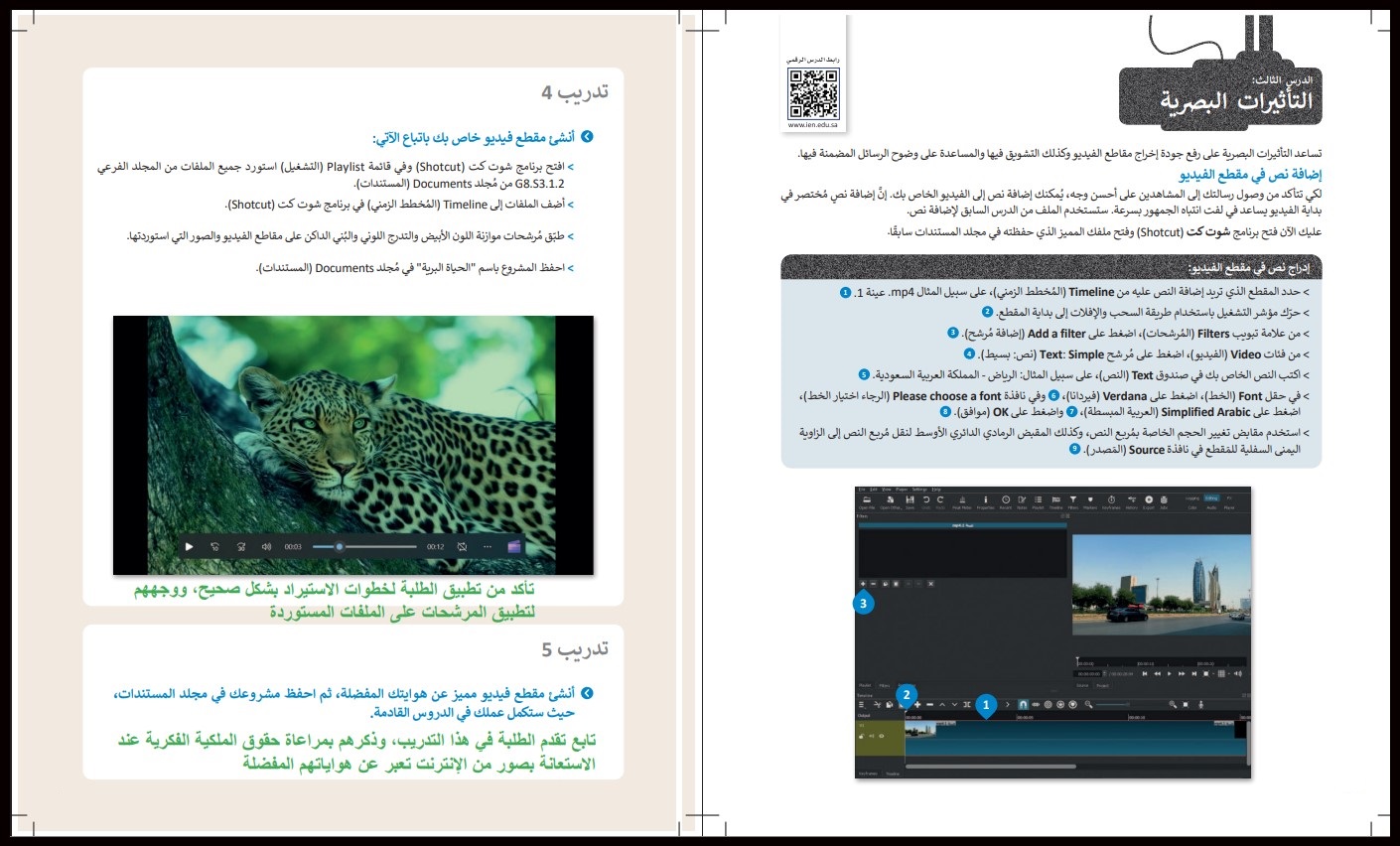
Task: Open the Recent files icon
Action: (1006, 499)
